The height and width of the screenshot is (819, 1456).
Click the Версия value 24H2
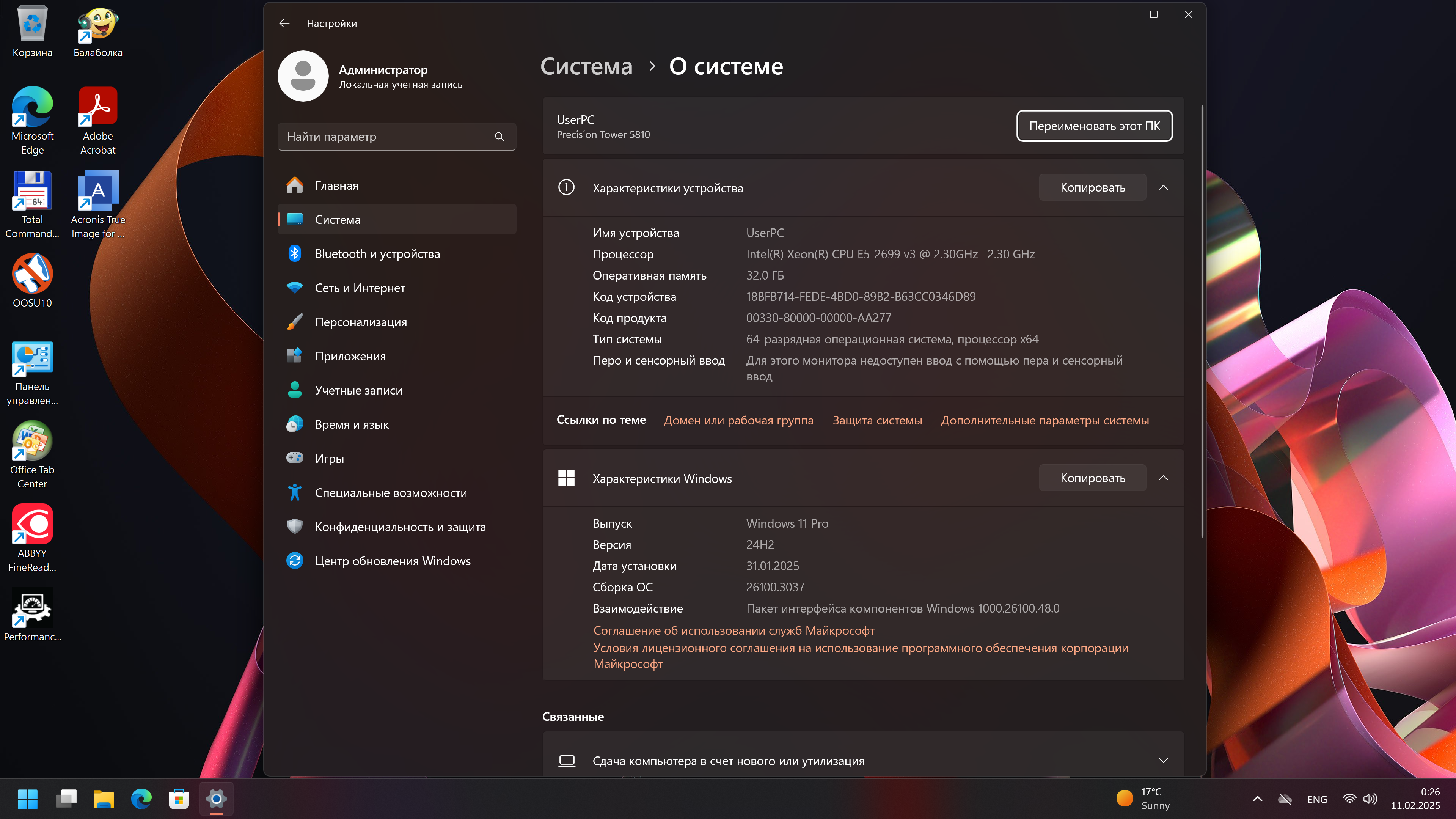point(760,544)
